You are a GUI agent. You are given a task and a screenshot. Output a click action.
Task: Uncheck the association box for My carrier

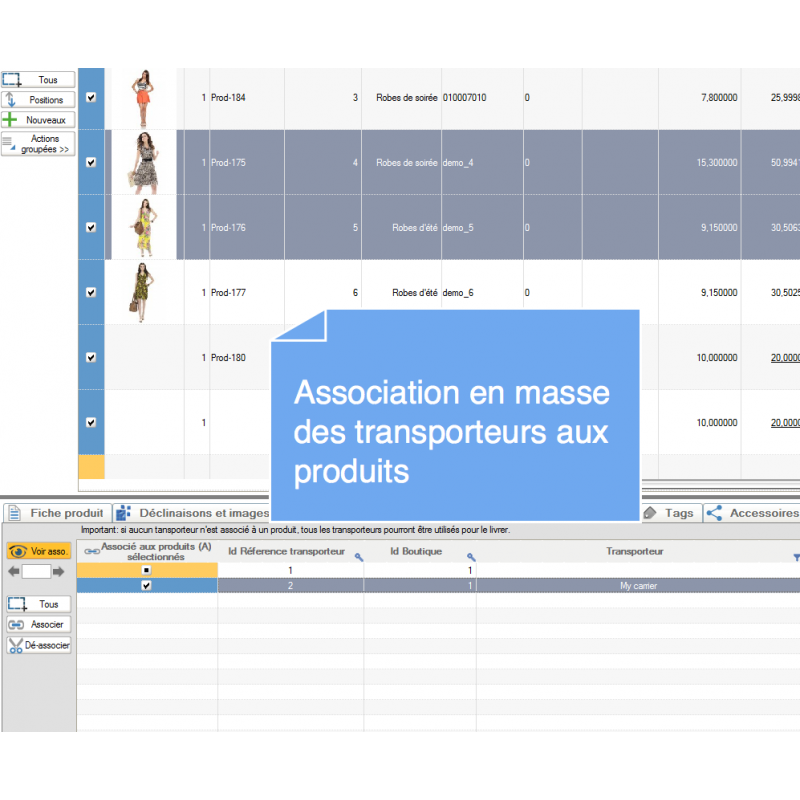pyautogui.click(x=147, y=586)
